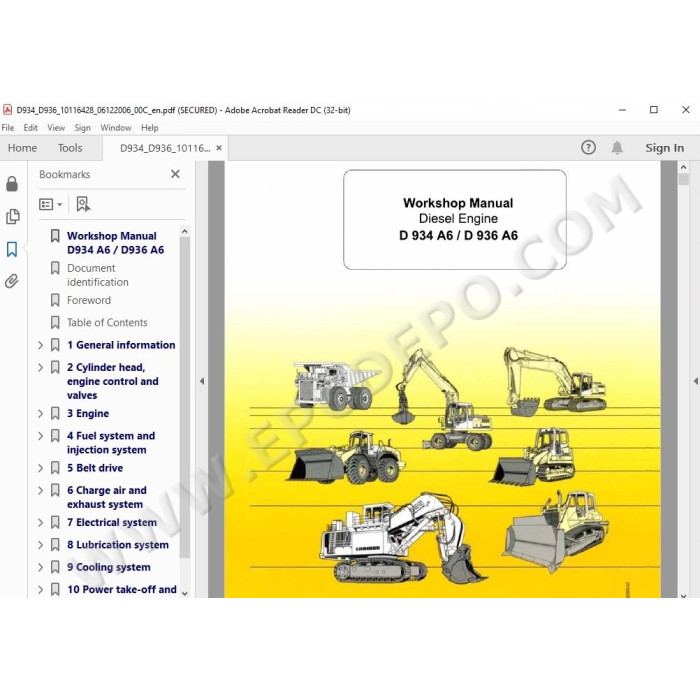The width and height of the screenshot is (700, 700).
Task: Expand 4 Fuel system and injection system
Action: tap(40, 436)
